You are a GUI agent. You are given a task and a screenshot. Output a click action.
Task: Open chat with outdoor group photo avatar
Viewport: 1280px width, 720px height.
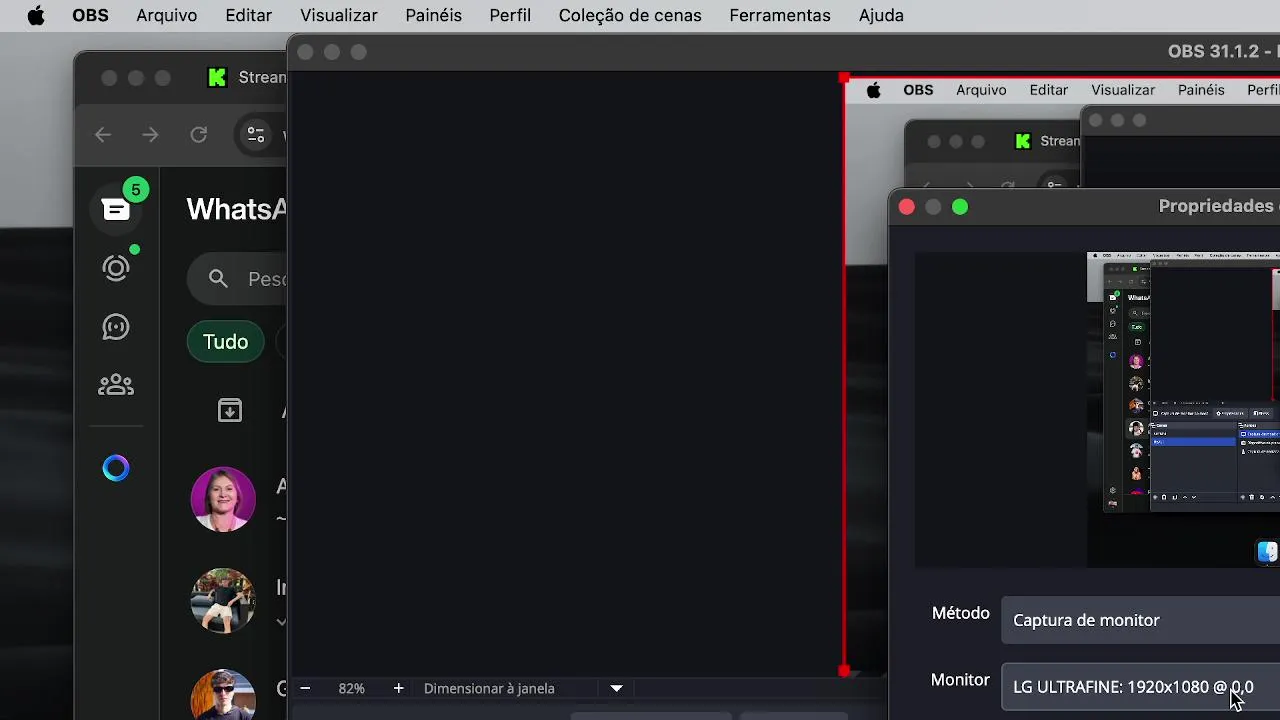coord(223,600)
